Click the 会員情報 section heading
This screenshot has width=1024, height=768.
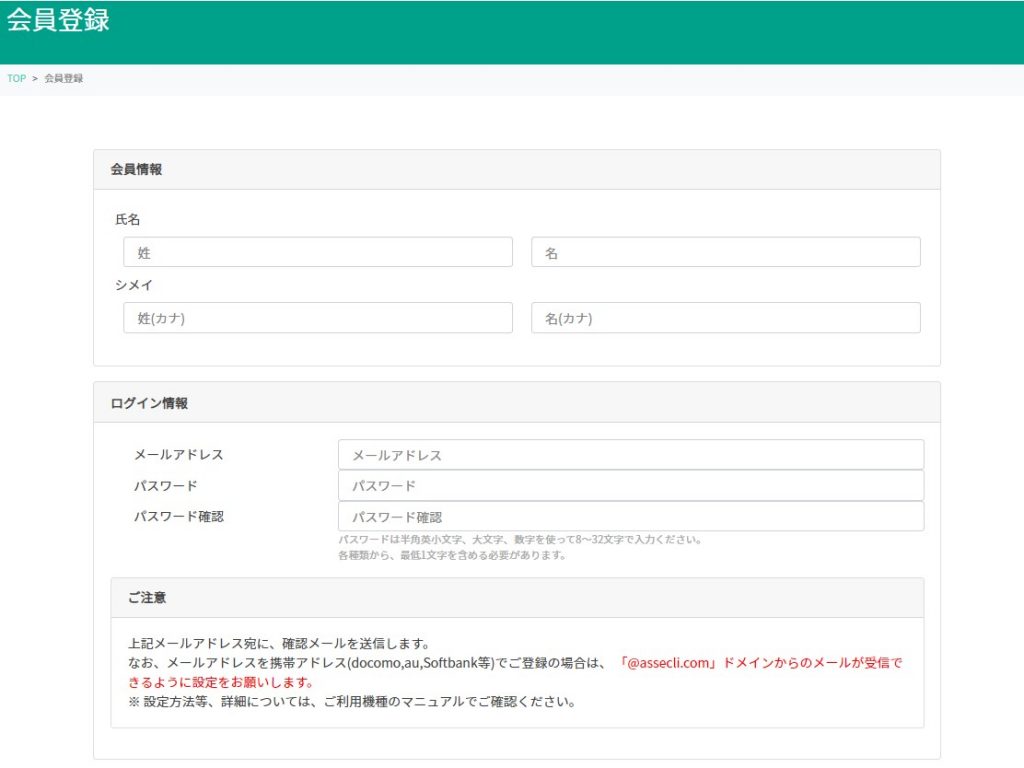point(136,169)
